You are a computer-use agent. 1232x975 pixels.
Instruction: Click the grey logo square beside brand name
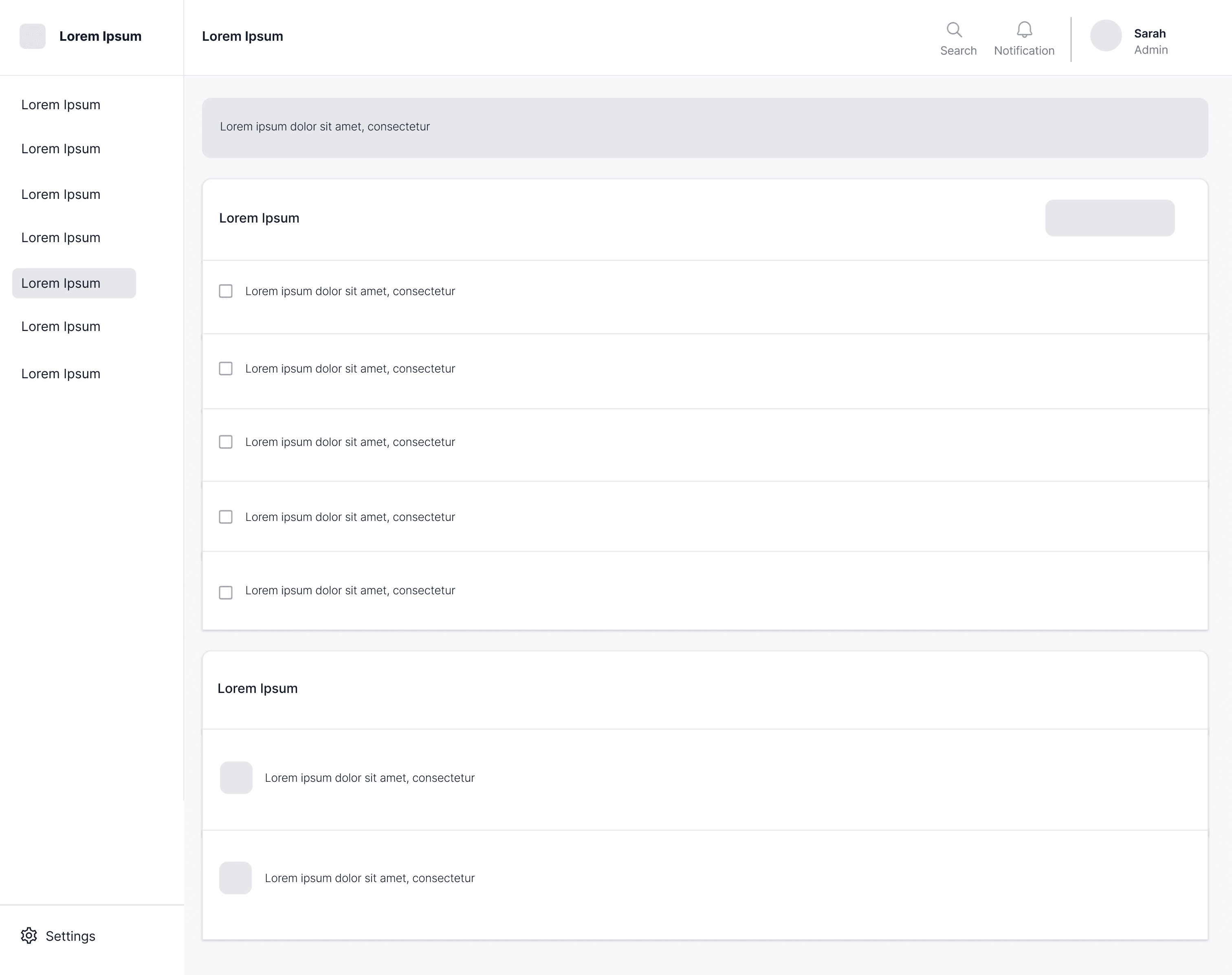[x=33, y=36]
